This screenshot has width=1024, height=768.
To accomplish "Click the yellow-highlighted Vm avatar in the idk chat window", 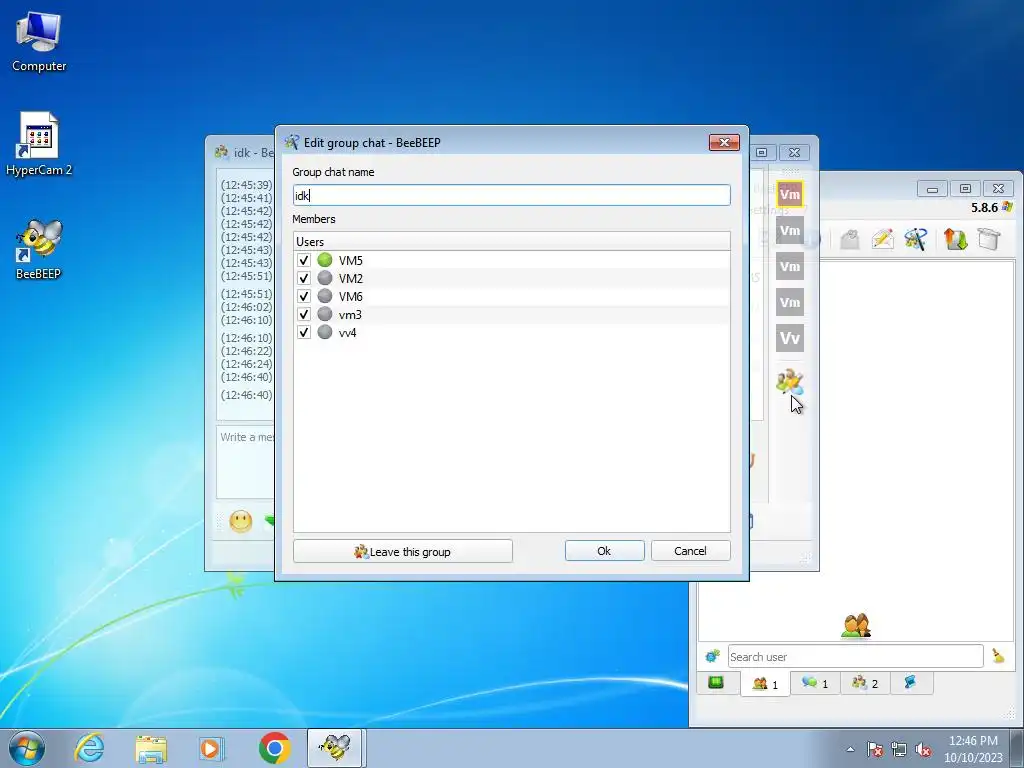I will tap(790, 194).
